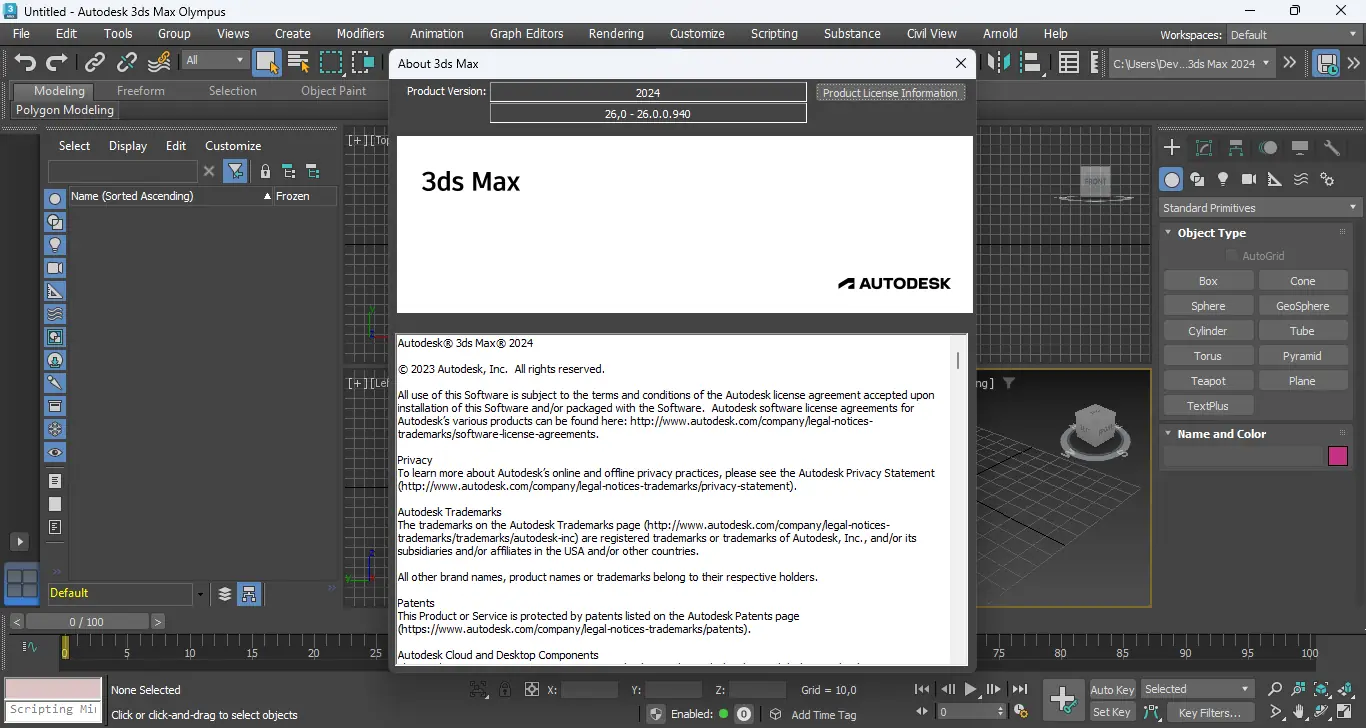Open the Key Filters dialog button

(x=1210, y=713)
